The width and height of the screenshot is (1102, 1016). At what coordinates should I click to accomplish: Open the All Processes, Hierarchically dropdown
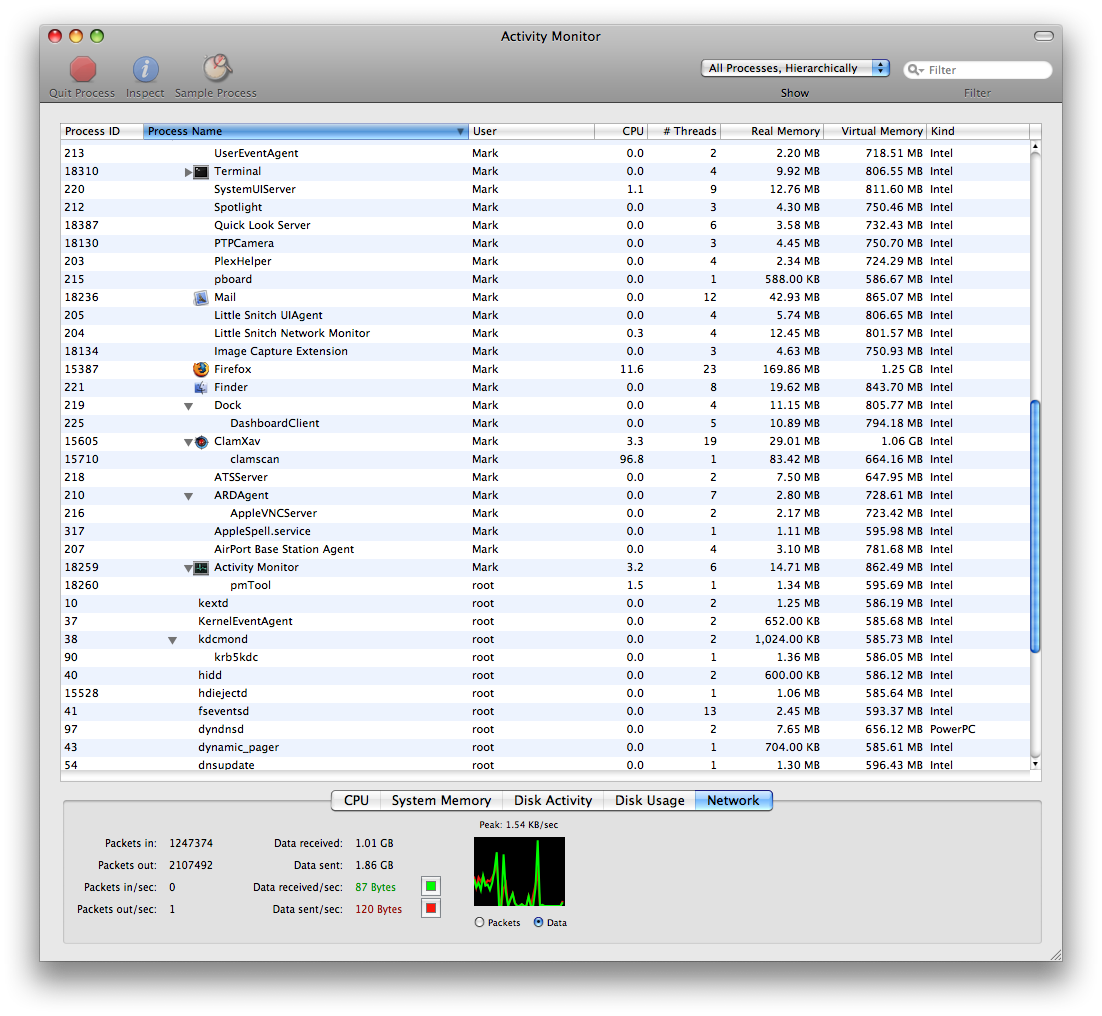tap(796, 68)
